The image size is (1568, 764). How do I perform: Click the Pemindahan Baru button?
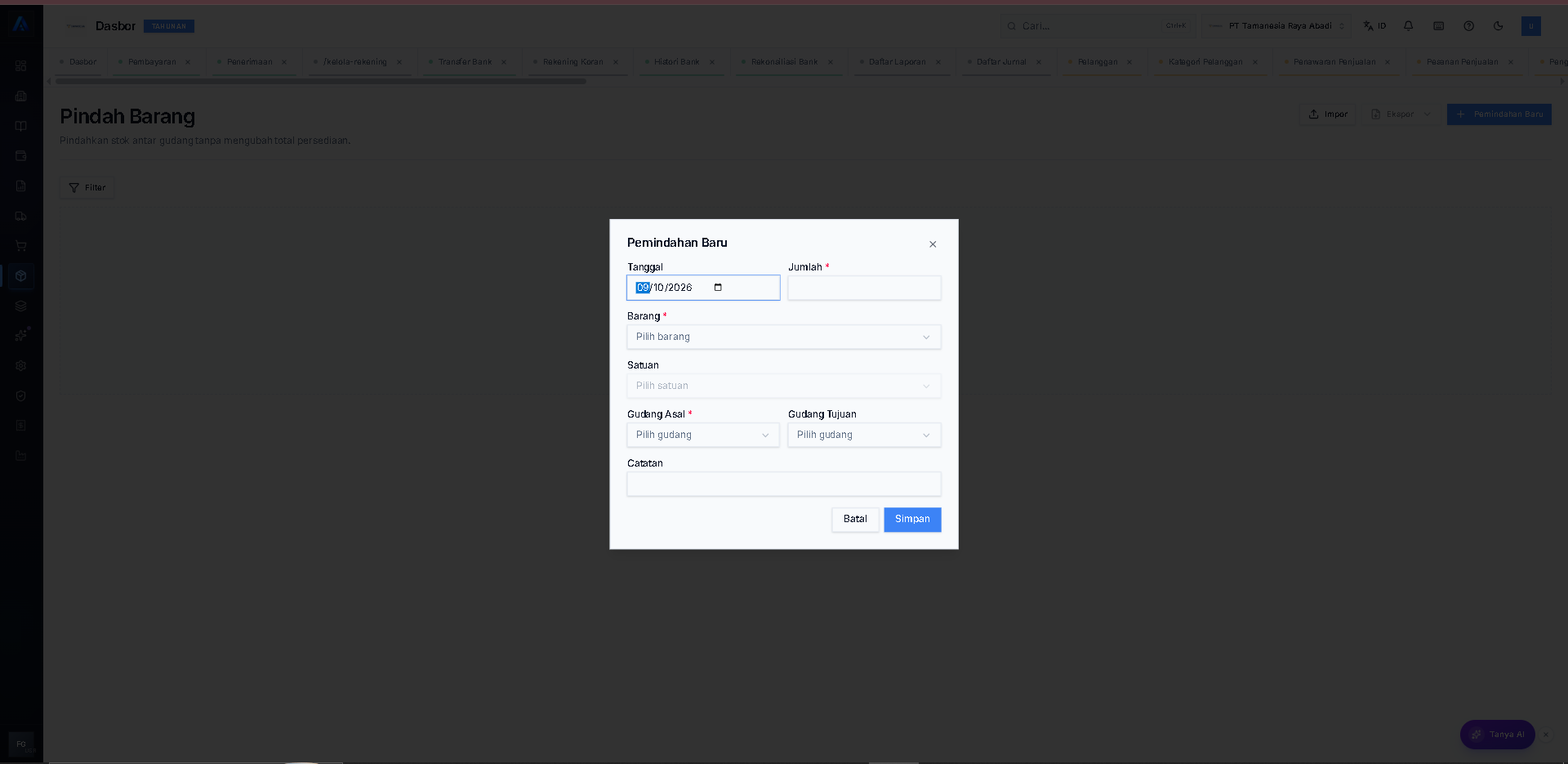point(1499,114)
